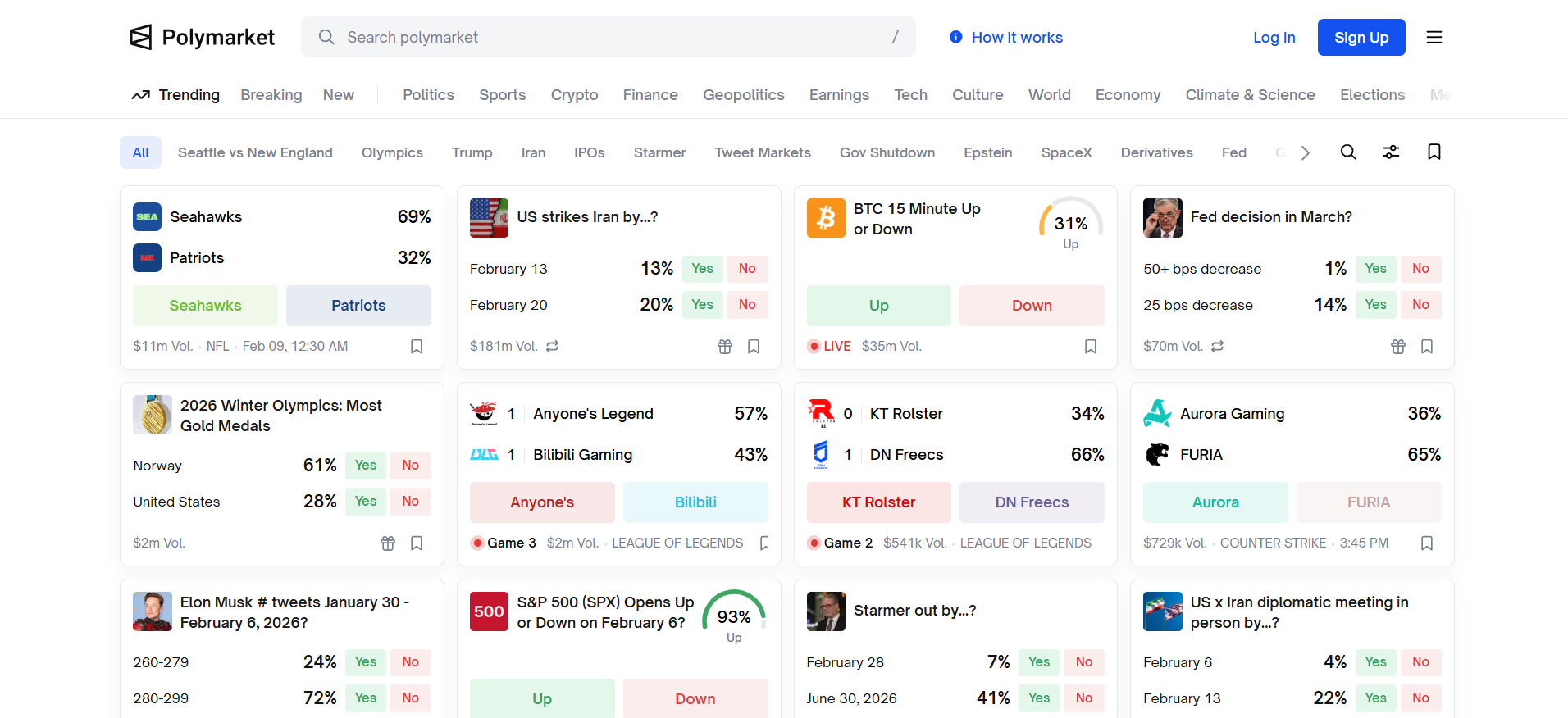This screenshot has height=718, width=1568.
Task: Open the Elon Musk tweets thumbnail
Action: click(153, 611)
